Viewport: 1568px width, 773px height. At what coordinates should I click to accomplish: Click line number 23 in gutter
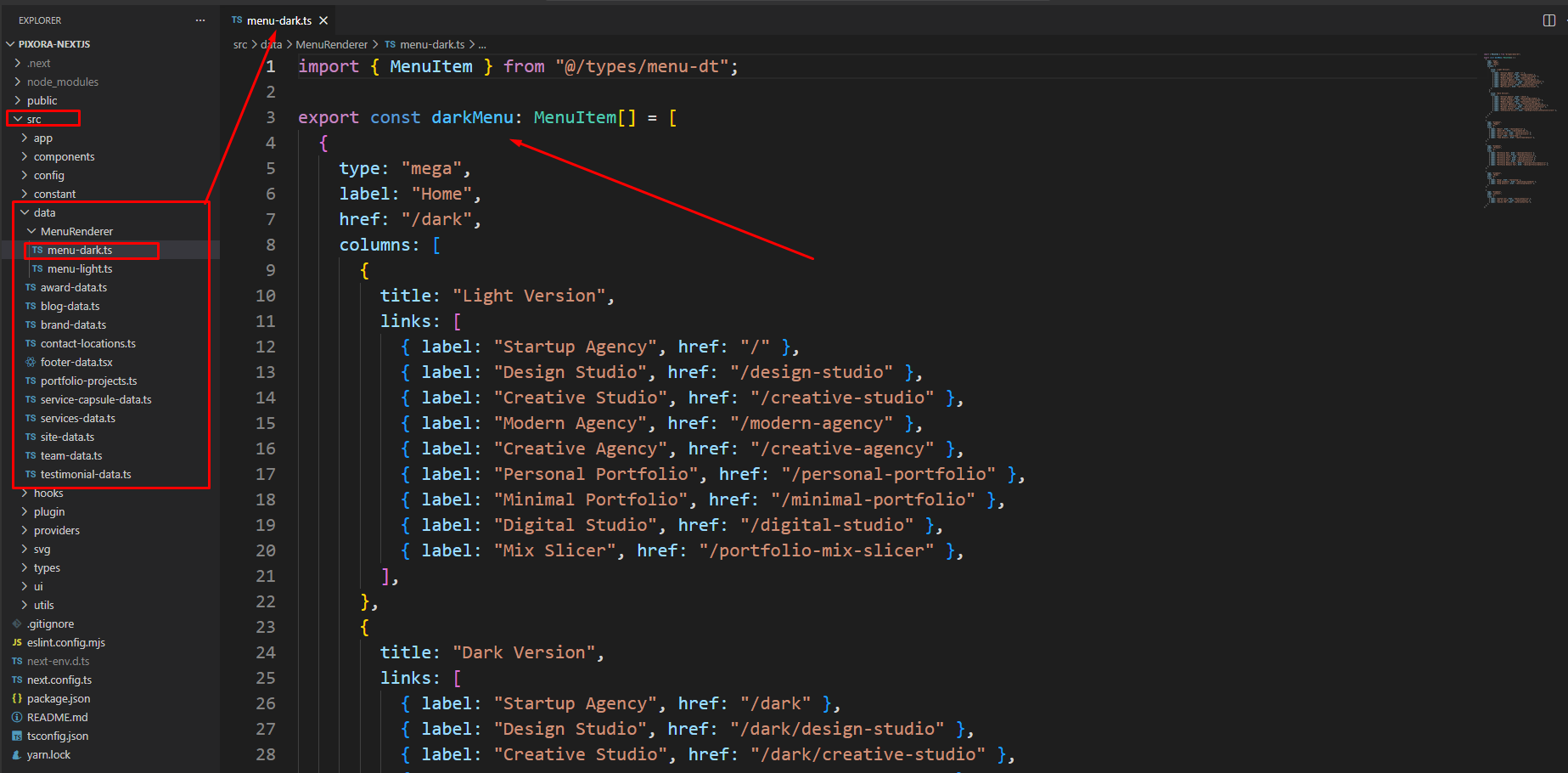pos(266,627)
